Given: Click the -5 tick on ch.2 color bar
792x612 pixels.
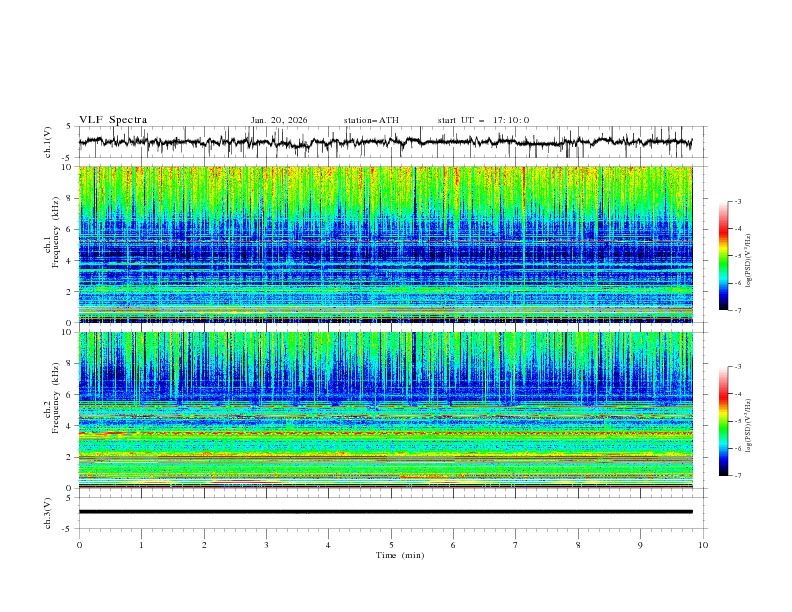Looking at the screenshot, I should 738,421.
